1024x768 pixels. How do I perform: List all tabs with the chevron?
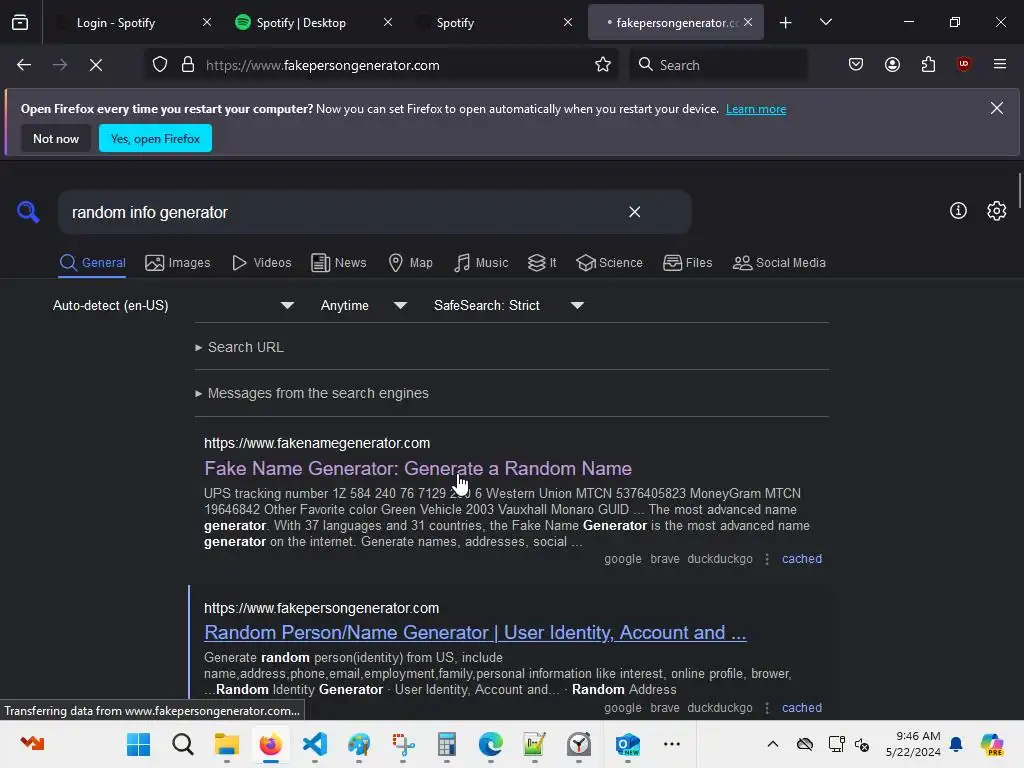pyautogui.click(x=825, y=23)
